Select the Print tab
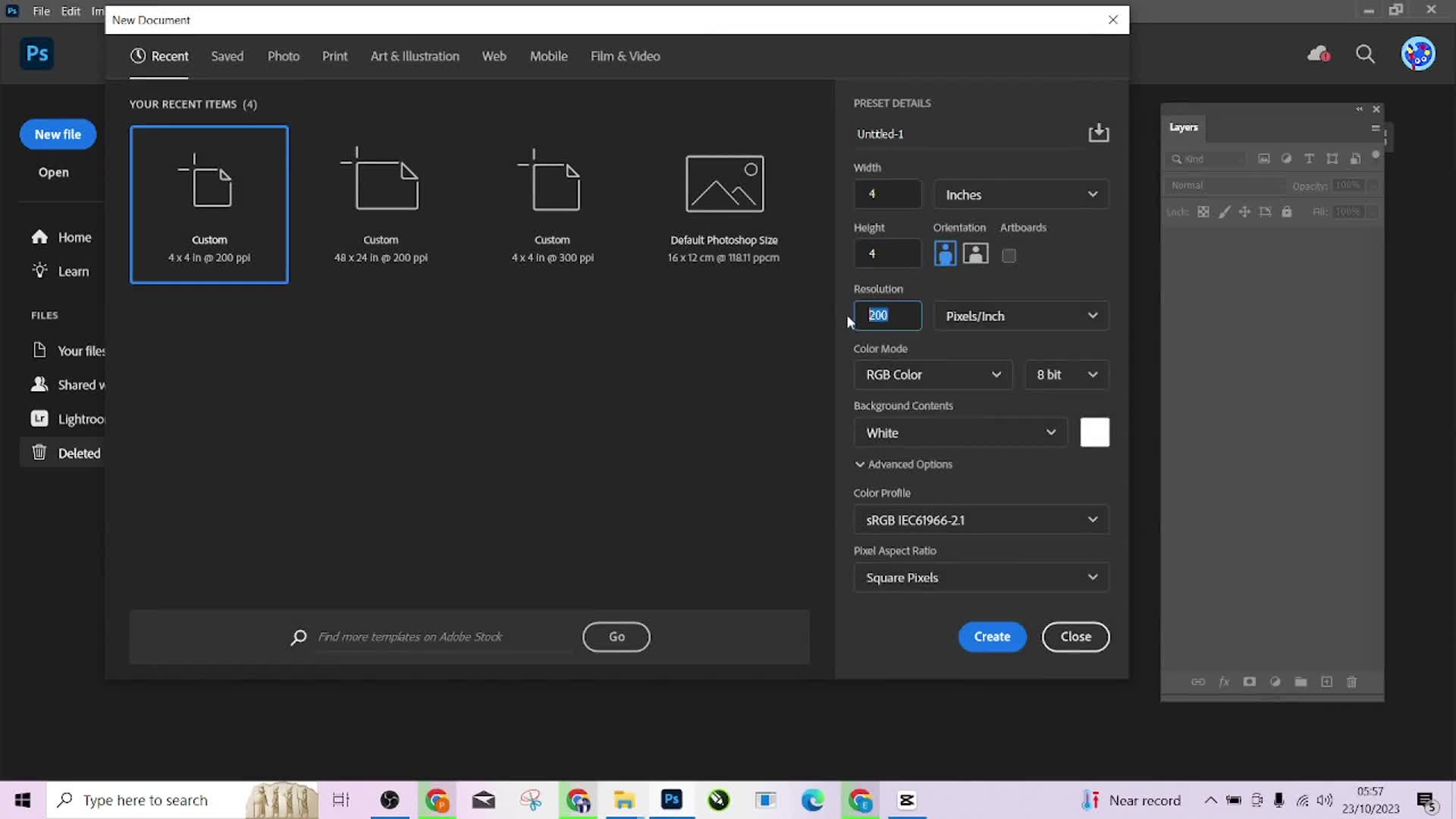The height and width of the screenshot is (819, 1456). [x=335, y=55]
